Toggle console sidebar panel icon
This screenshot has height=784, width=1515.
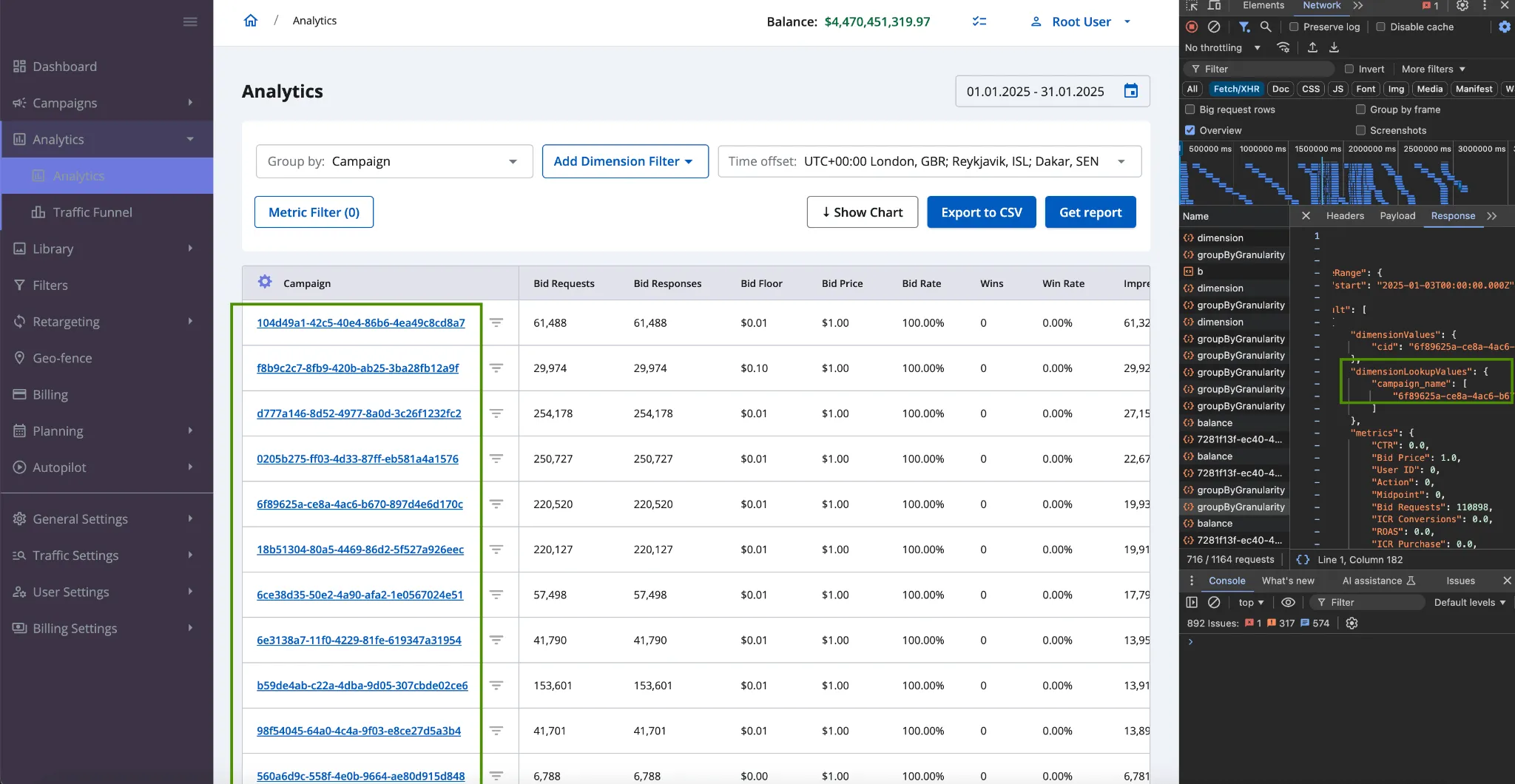[1192, 603]
